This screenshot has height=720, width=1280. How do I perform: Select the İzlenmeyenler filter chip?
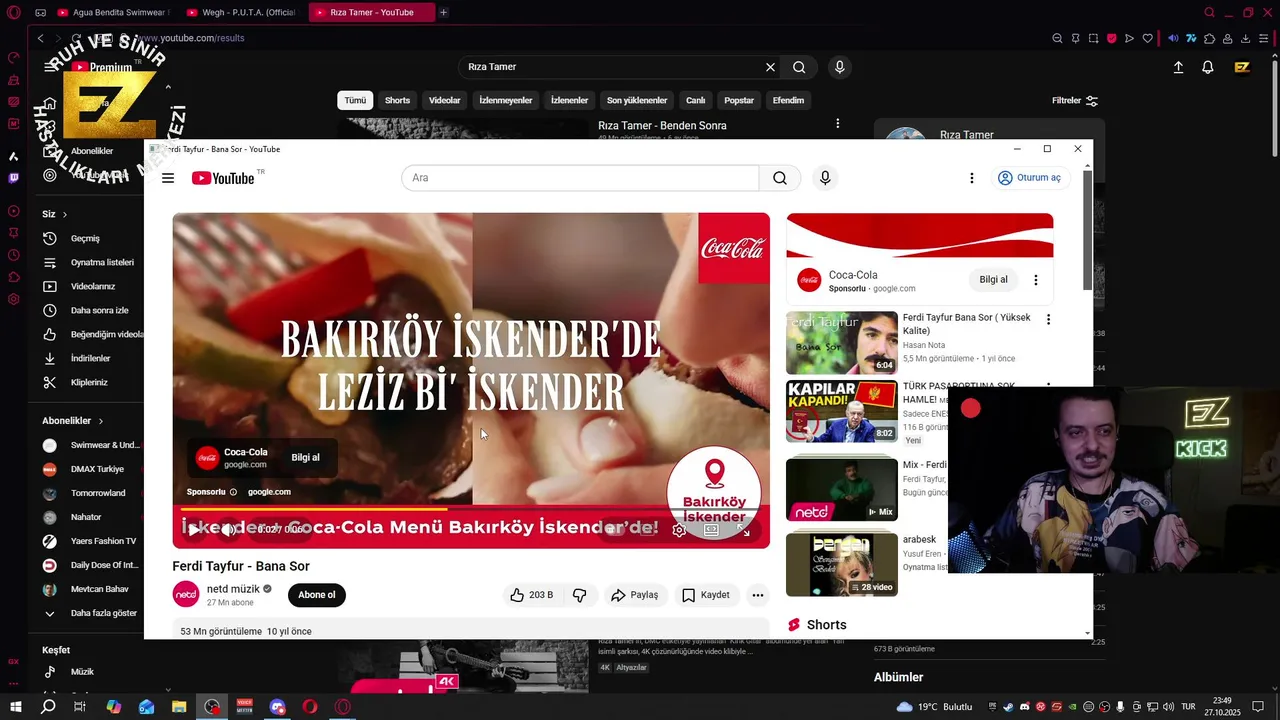(505, 100)
